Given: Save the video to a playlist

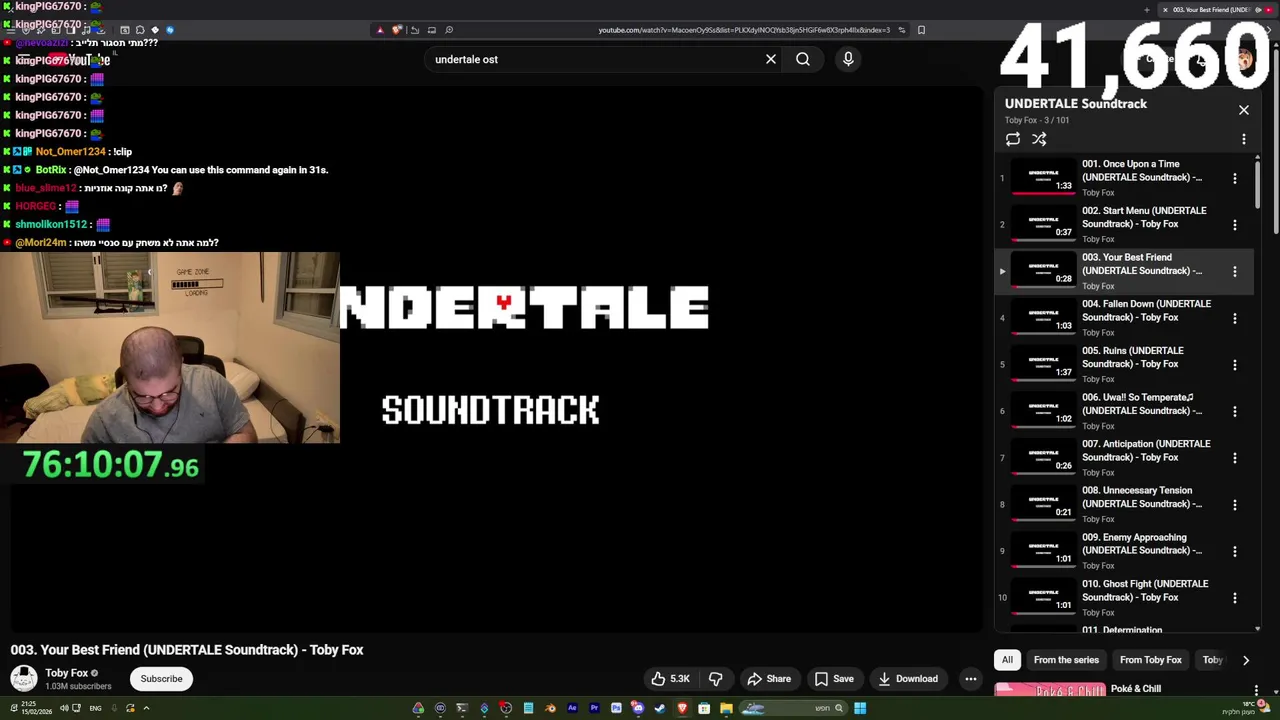Looking at the screenshot, I should [x=834, y=679].
